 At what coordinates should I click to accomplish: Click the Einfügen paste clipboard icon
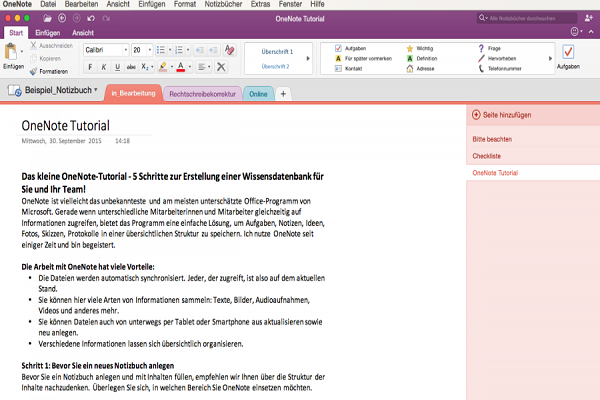click(x=13, y=52)
